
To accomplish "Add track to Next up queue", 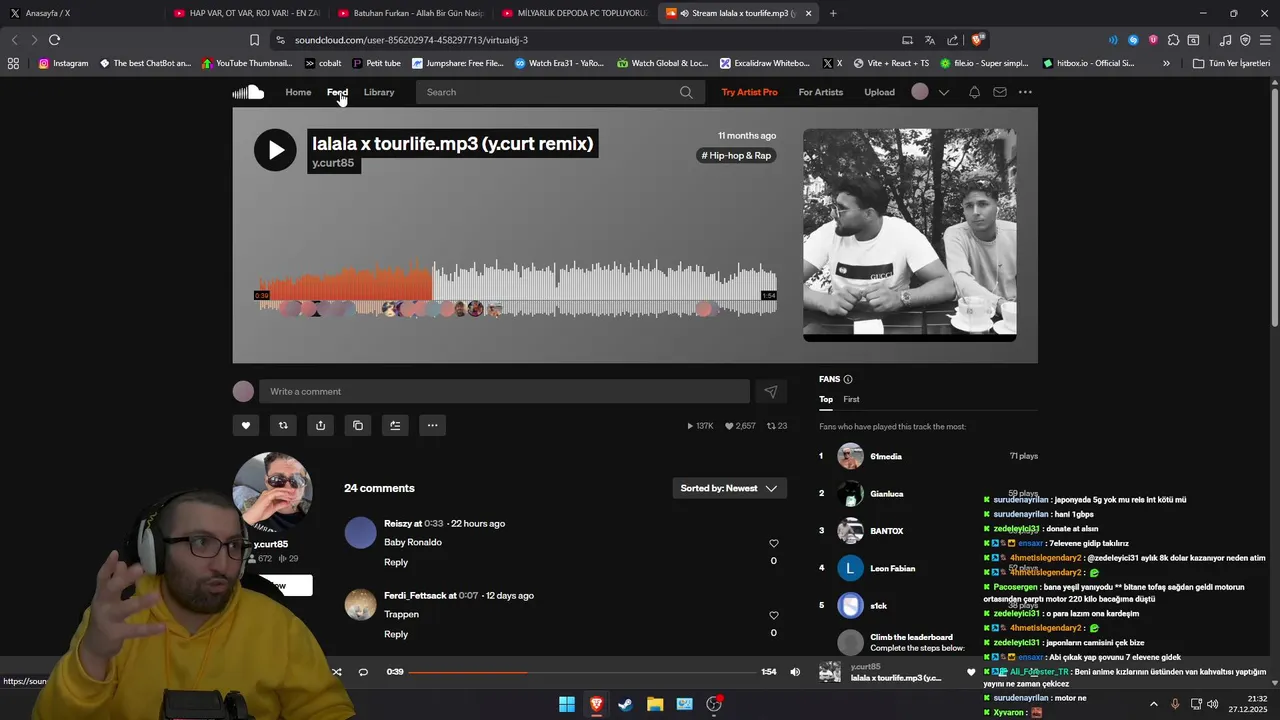I will (x=395, y=425).
